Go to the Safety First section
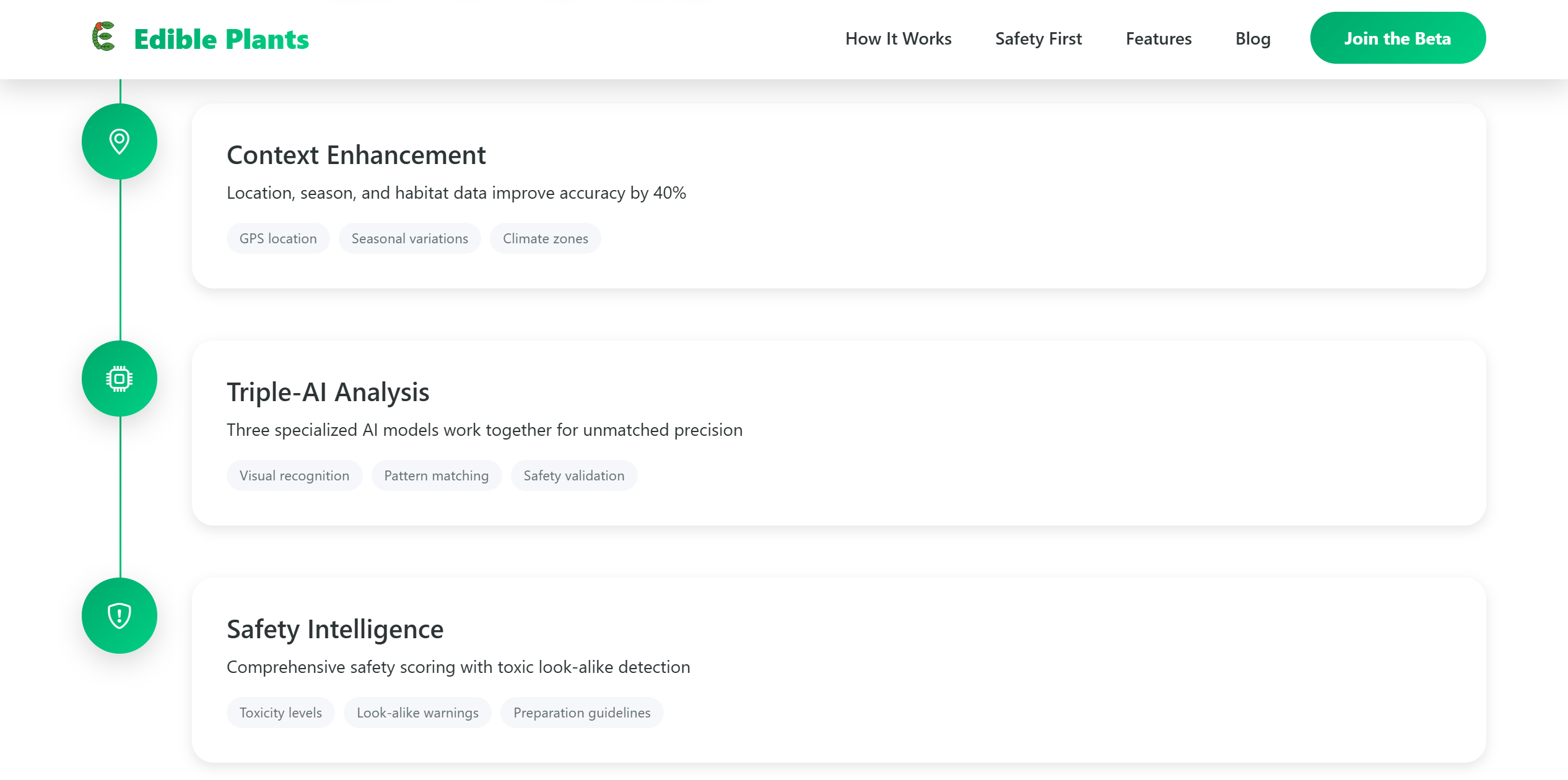Viewport: 1568px width, 780px height. 1038,38
